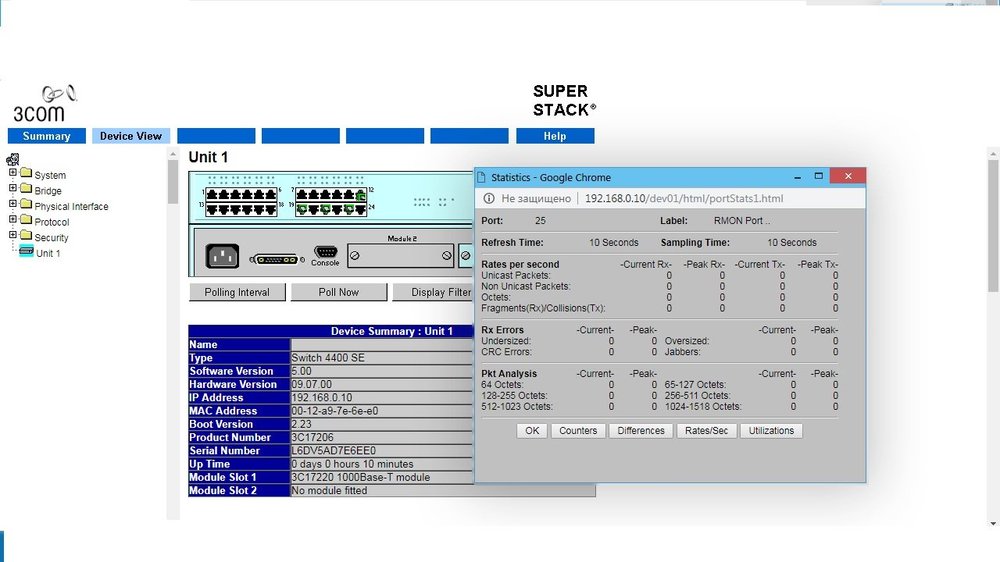The image size is (1000, 562).
Task: Click the network root icon above System
Action: (x=13, y=159)
